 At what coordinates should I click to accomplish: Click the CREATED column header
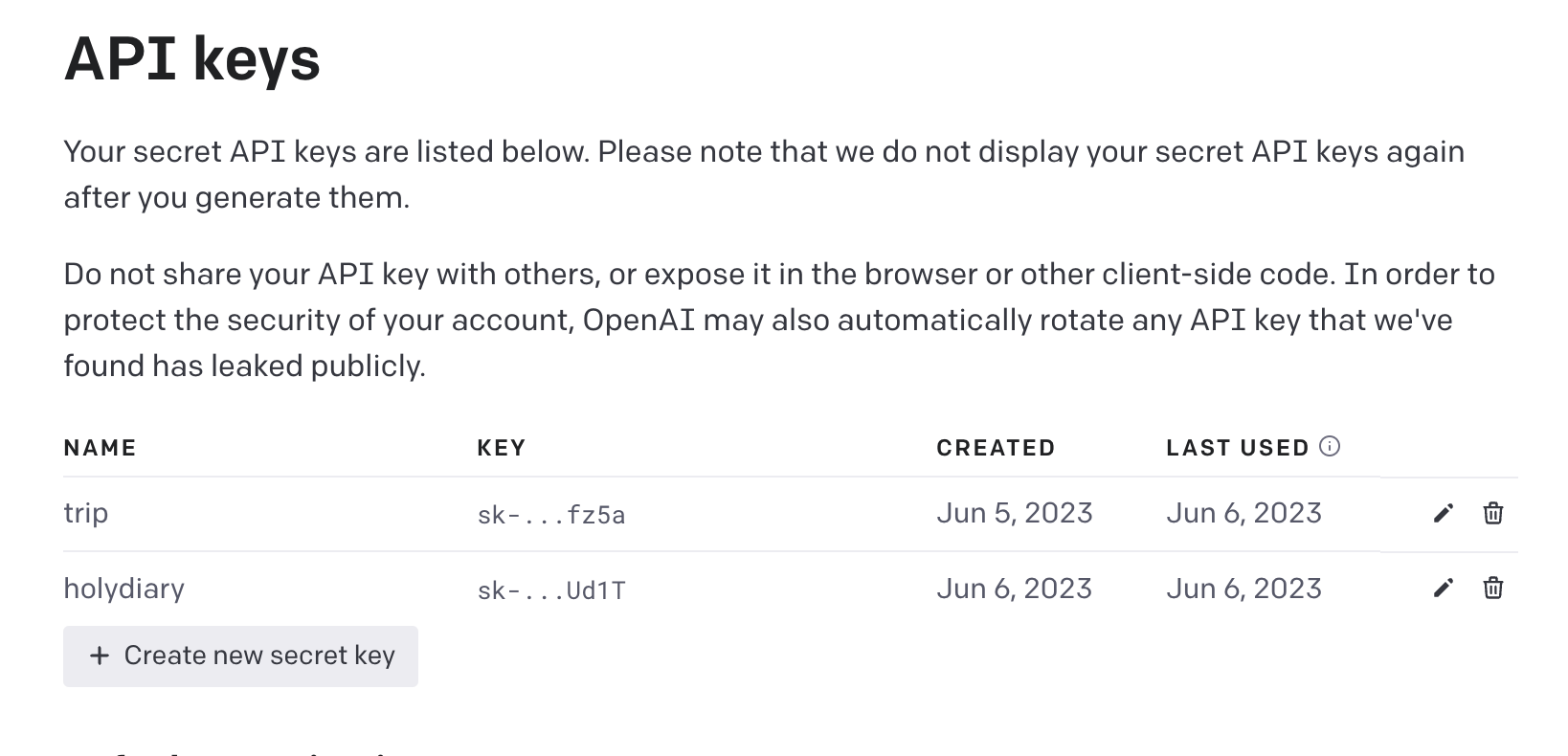click(995, 448)
